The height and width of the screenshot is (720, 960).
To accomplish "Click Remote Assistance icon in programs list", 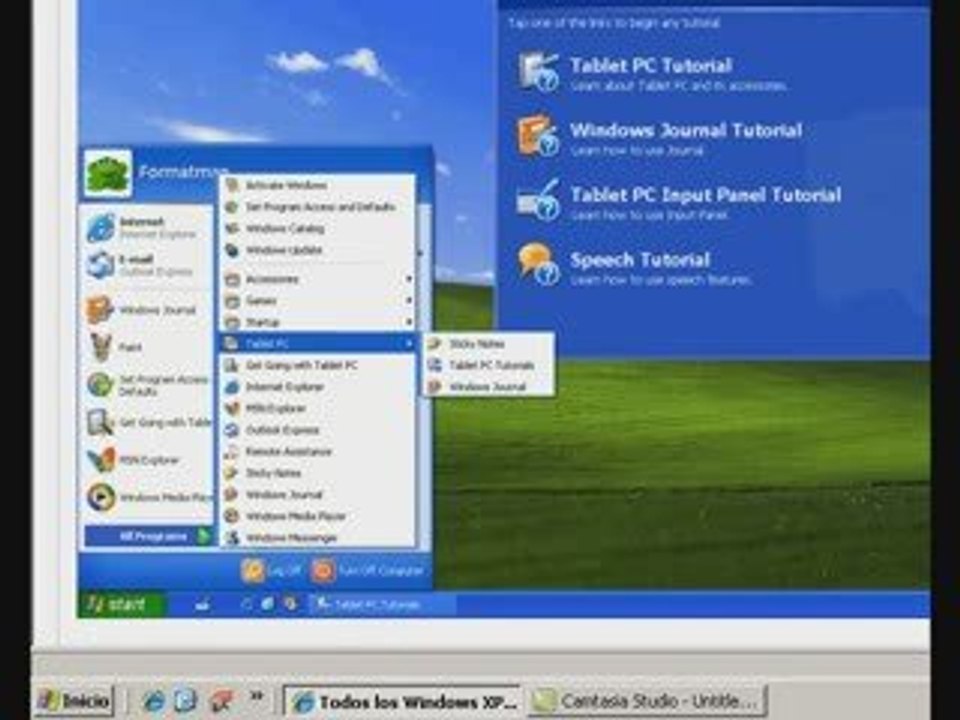I will click(x=231, y=452).
